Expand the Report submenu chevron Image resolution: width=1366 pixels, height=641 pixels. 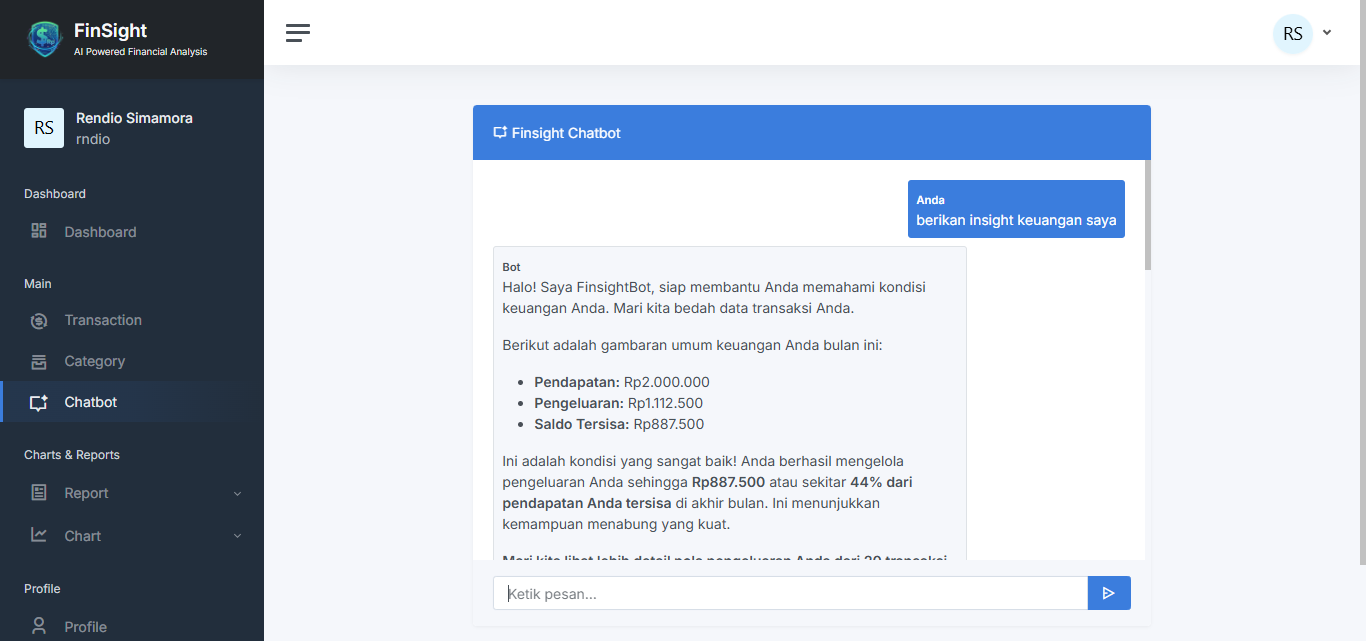coord(237,493)
